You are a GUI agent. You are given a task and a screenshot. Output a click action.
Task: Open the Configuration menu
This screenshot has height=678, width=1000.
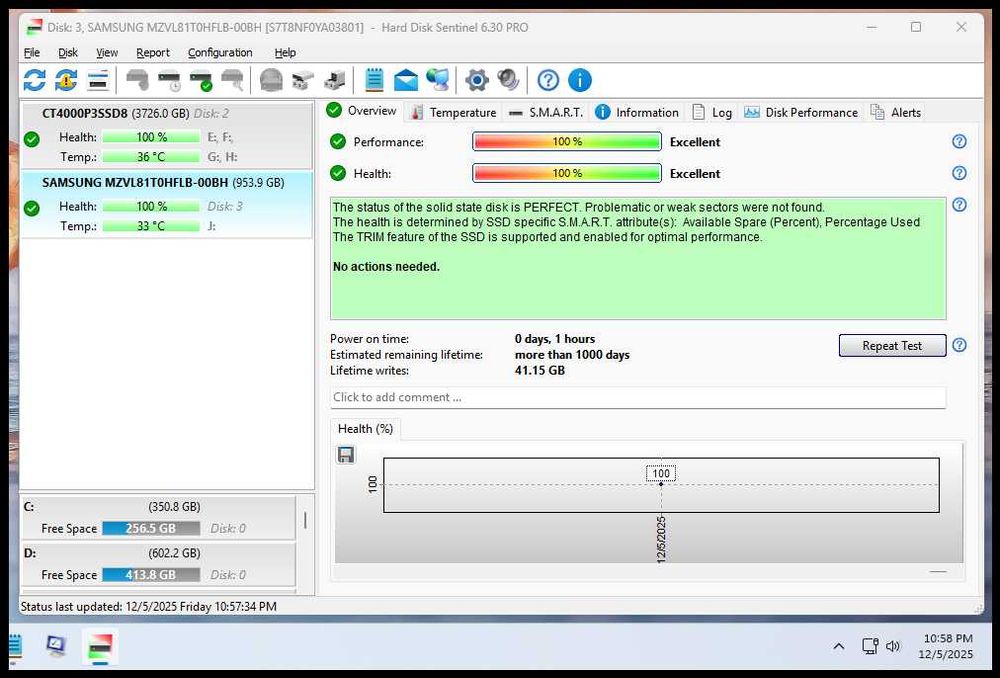point(220,52)
